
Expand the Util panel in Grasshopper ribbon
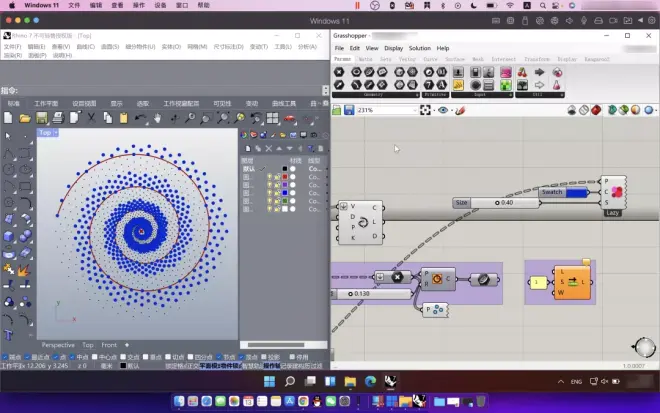point(562,95)
